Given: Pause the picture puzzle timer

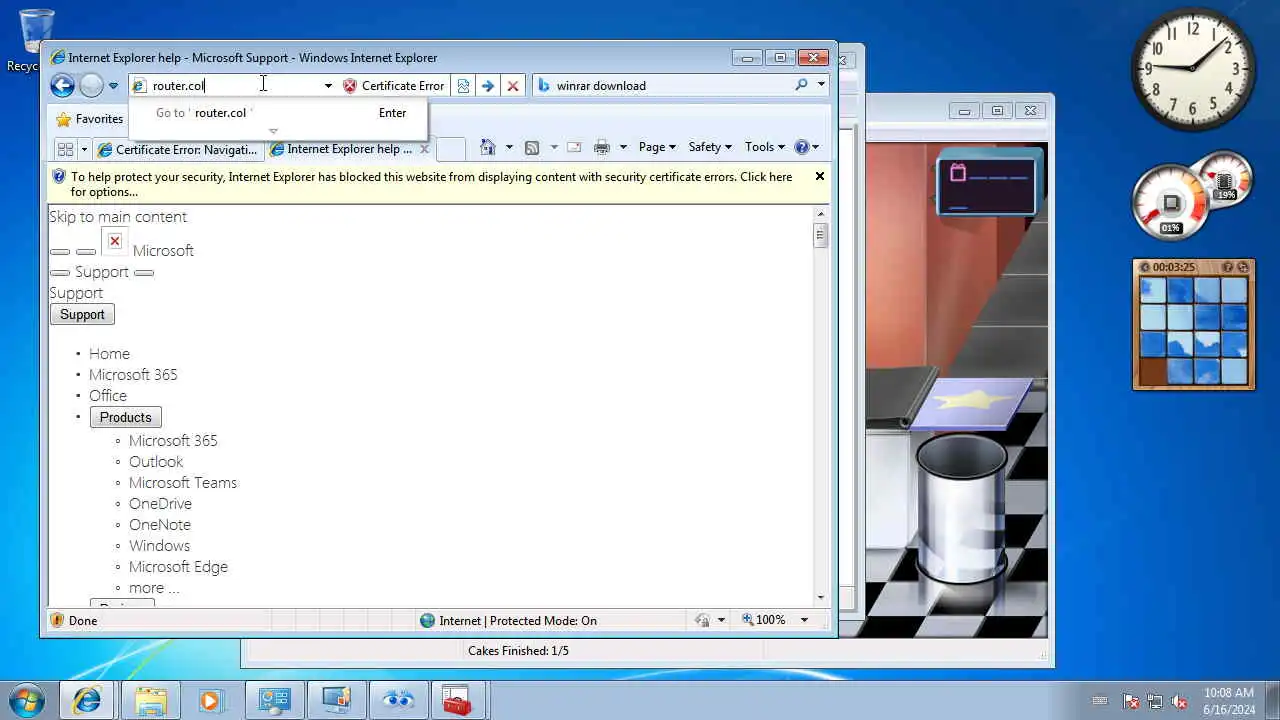Looking at the screenshot, I should tap(1145, 267).
